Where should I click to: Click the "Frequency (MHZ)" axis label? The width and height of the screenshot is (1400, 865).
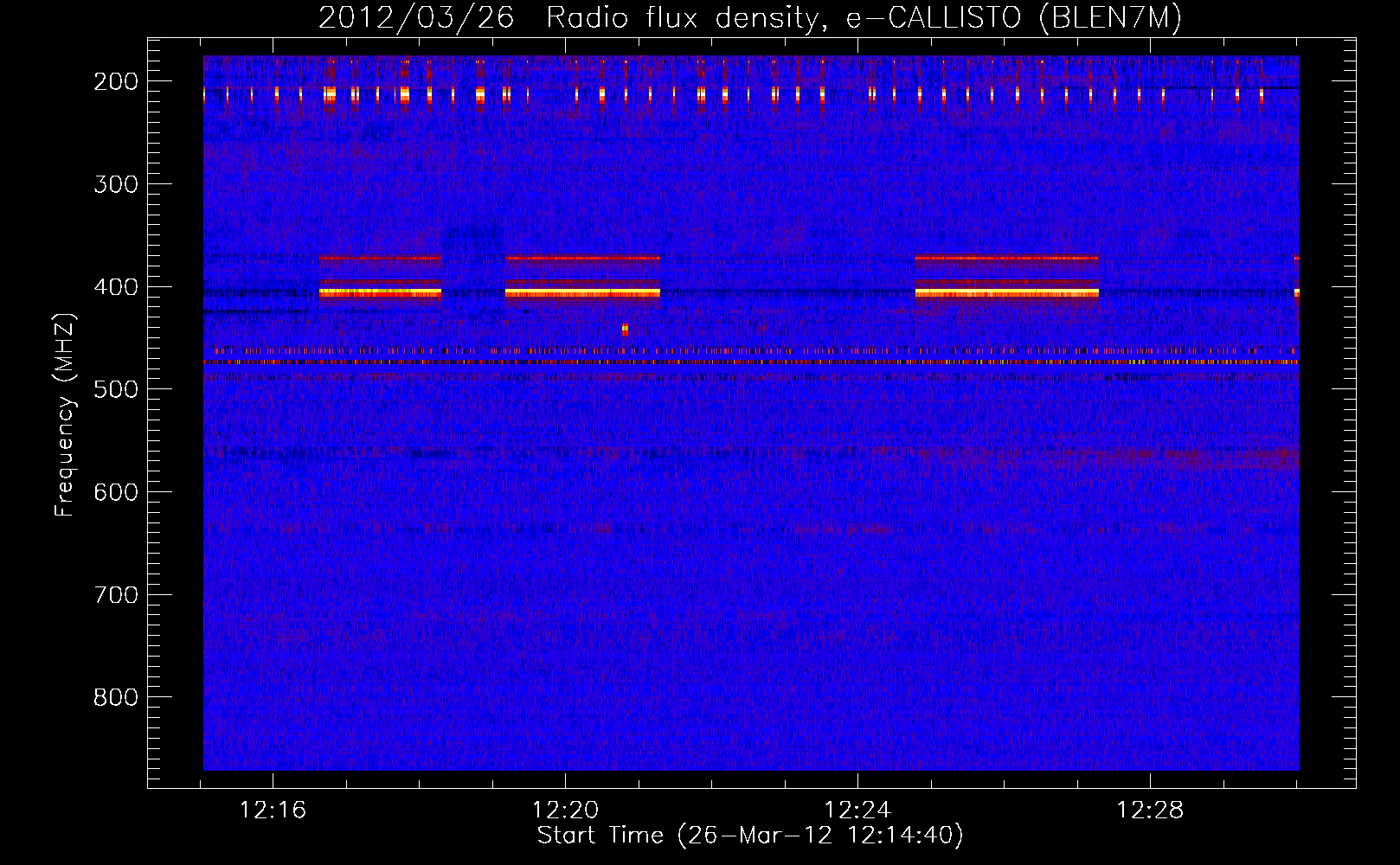65,414
